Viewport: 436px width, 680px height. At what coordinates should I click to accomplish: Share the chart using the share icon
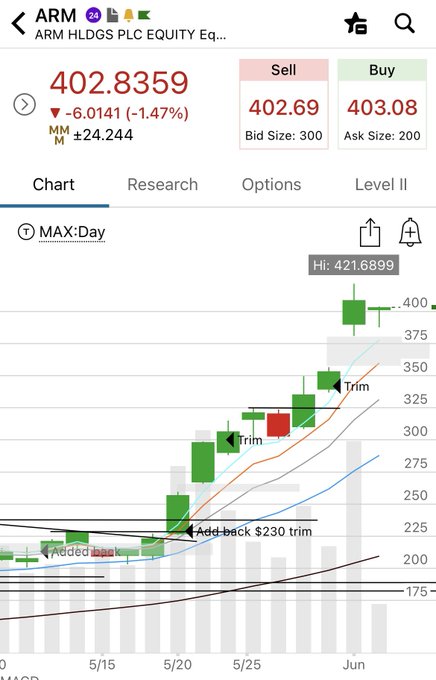[370, 232]
